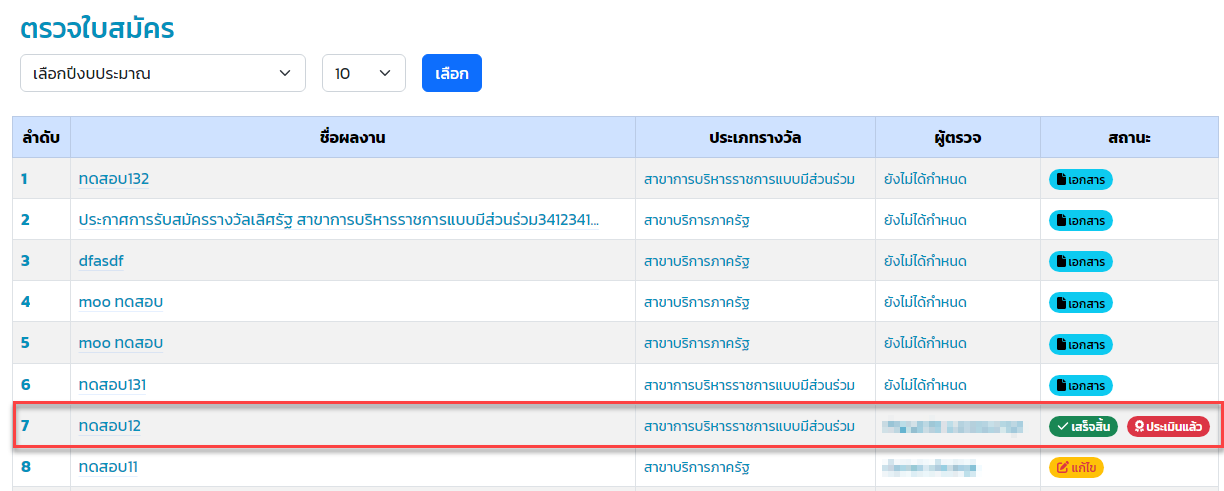Viewport: 1224px width, 491px height.
Task: Click the green เสร็จสิ้น badge
Action: (1083, 426)
